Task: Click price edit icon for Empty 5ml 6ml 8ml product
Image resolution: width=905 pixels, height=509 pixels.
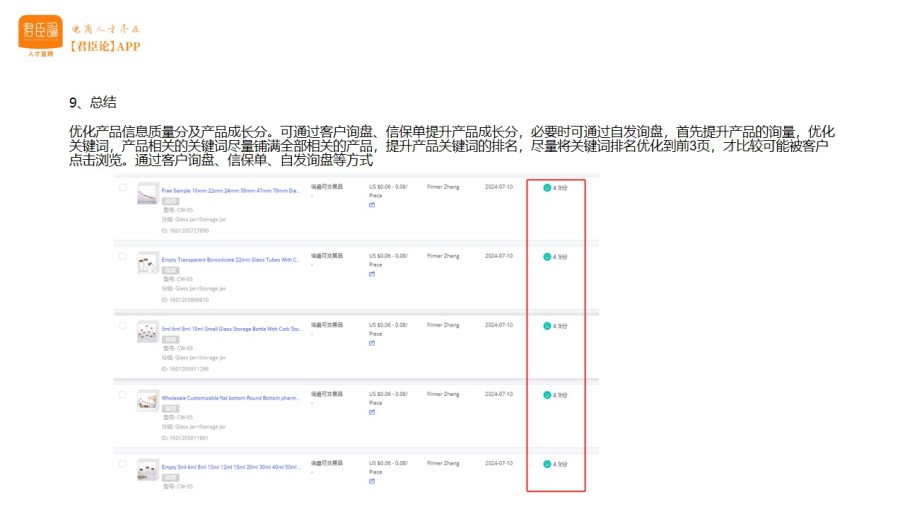Action: 372,481
